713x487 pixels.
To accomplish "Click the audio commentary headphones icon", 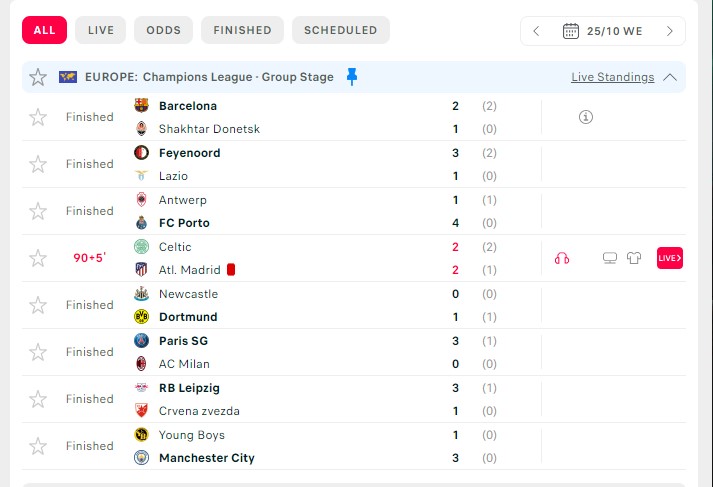I will (562, 258).
